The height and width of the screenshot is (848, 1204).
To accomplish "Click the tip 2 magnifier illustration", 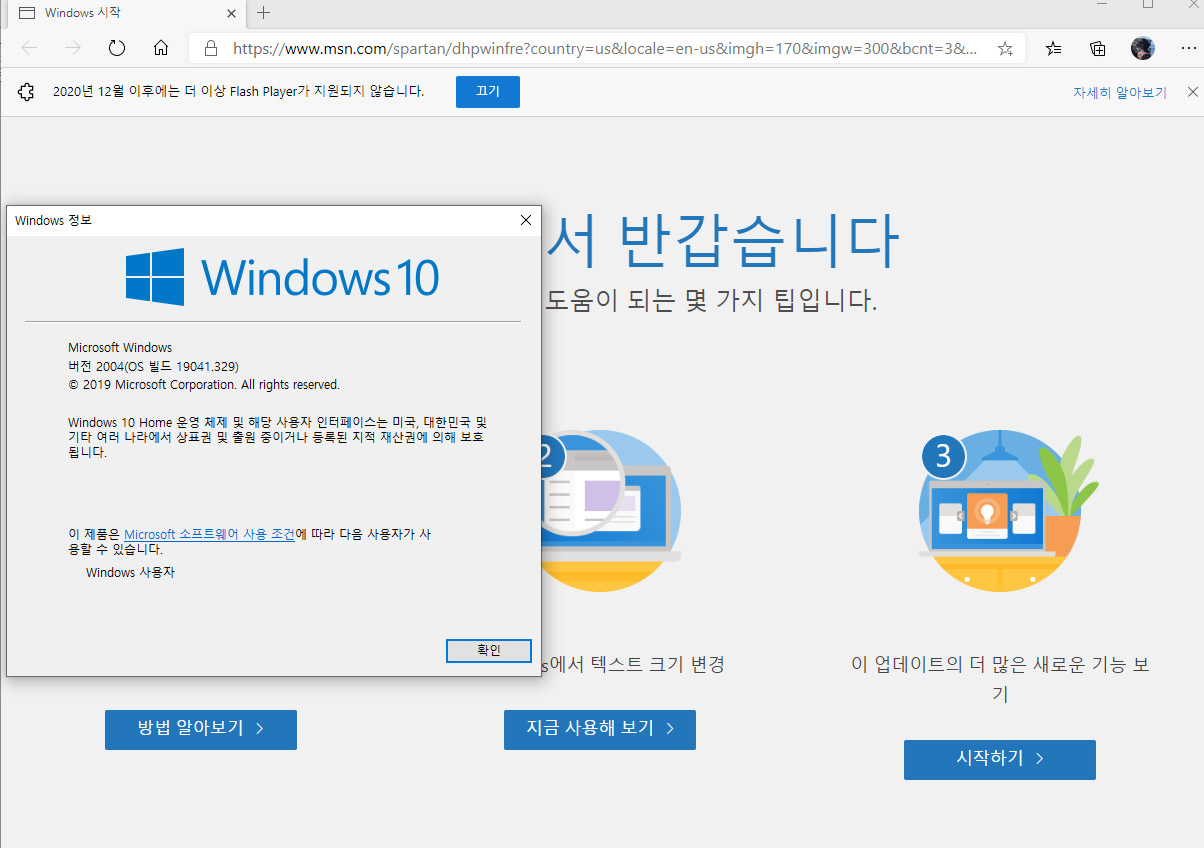I will 611,511.
